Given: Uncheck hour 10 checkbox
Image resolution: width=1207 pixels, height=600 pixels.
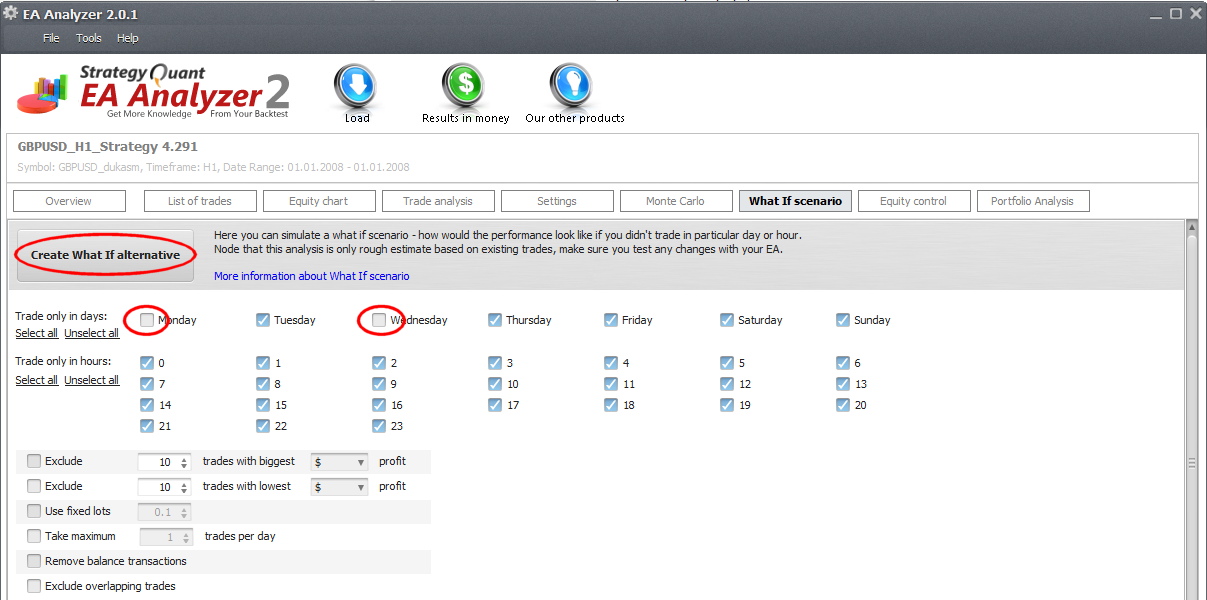Looking at the screenshot, I should click(495, 384).
